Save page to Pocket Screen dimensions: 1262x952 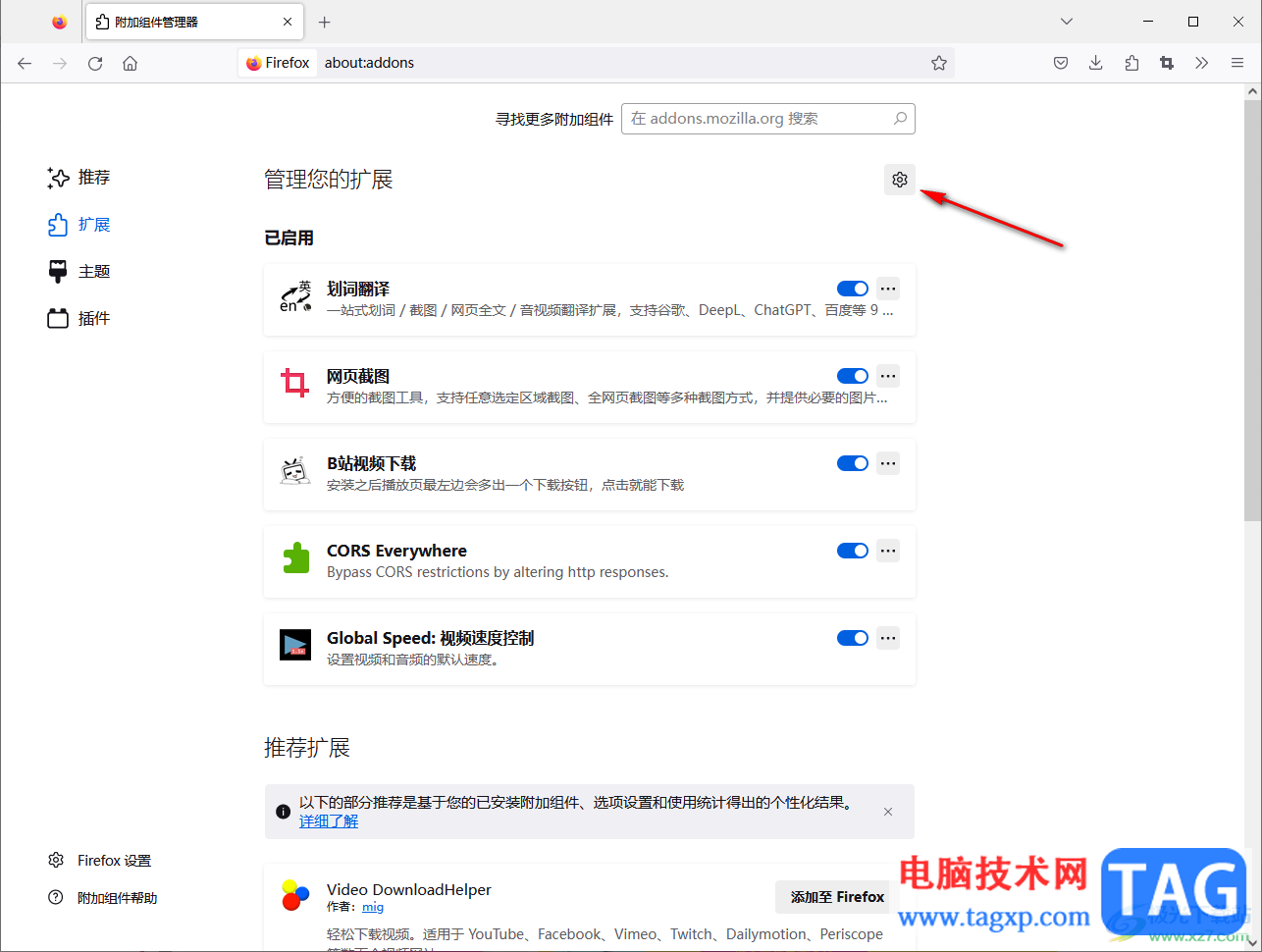tap(1061, 63)
